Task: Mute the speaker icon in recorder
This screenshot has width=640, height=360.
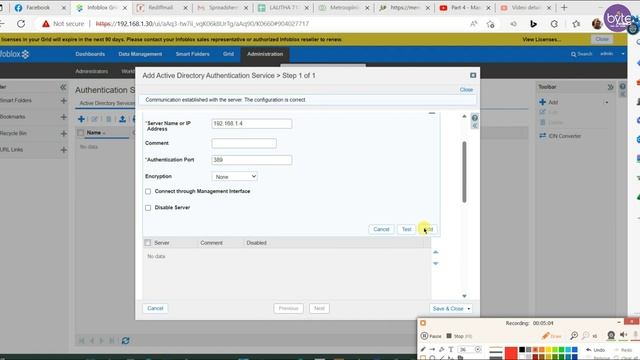Action: point(623,335)
